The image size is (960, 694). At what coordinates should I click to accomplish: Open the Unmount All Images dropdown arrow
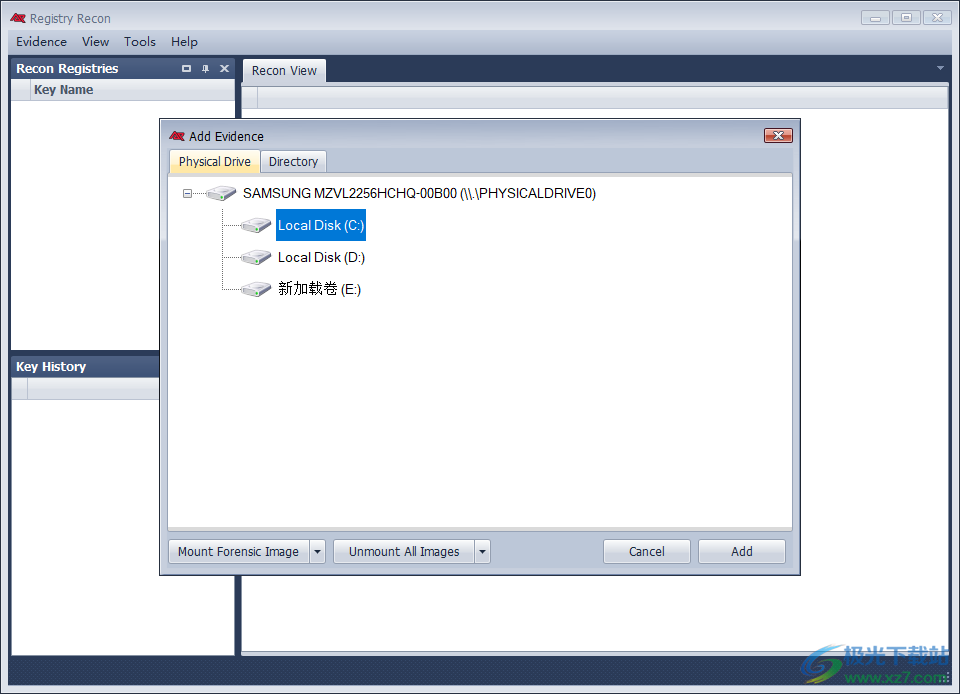[482, 551]
